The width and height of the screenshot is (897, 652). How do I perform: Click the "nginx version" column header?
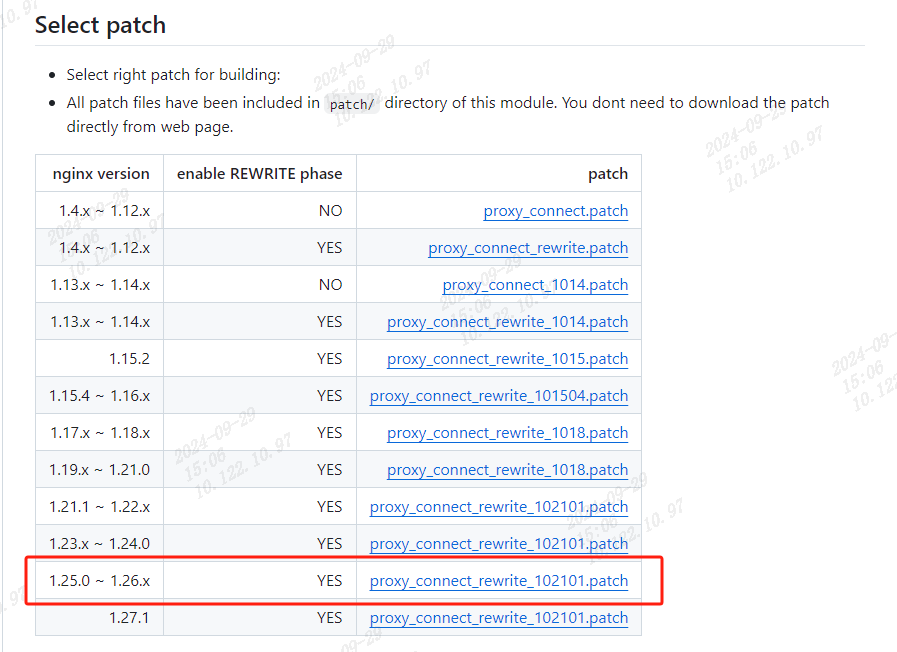[101, 174]
